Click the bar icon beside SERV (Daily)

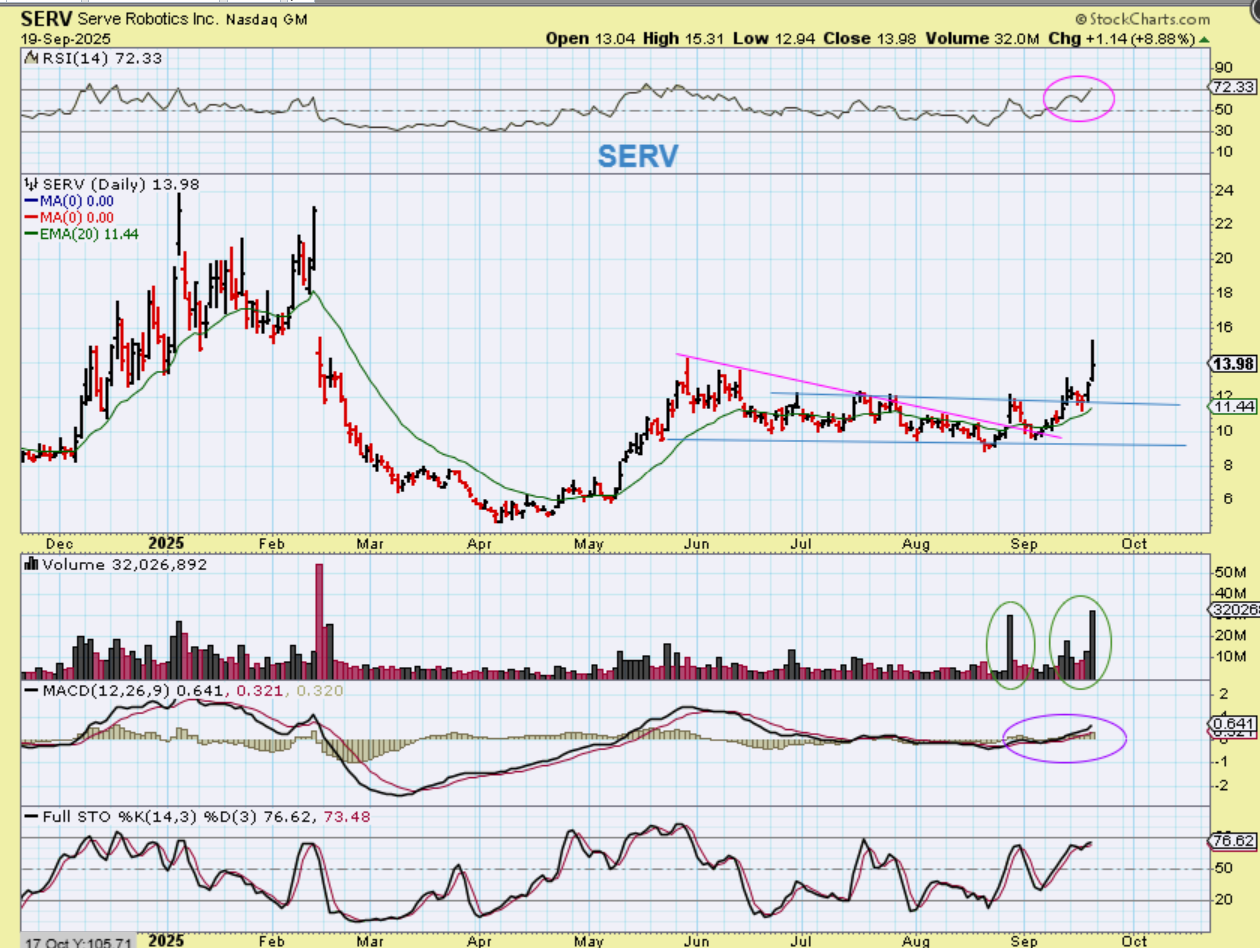point(29,184)
